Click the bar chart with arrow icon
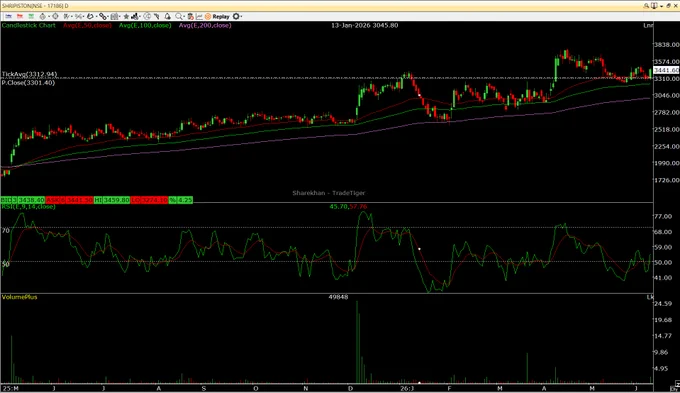 (x=135, y=16)
